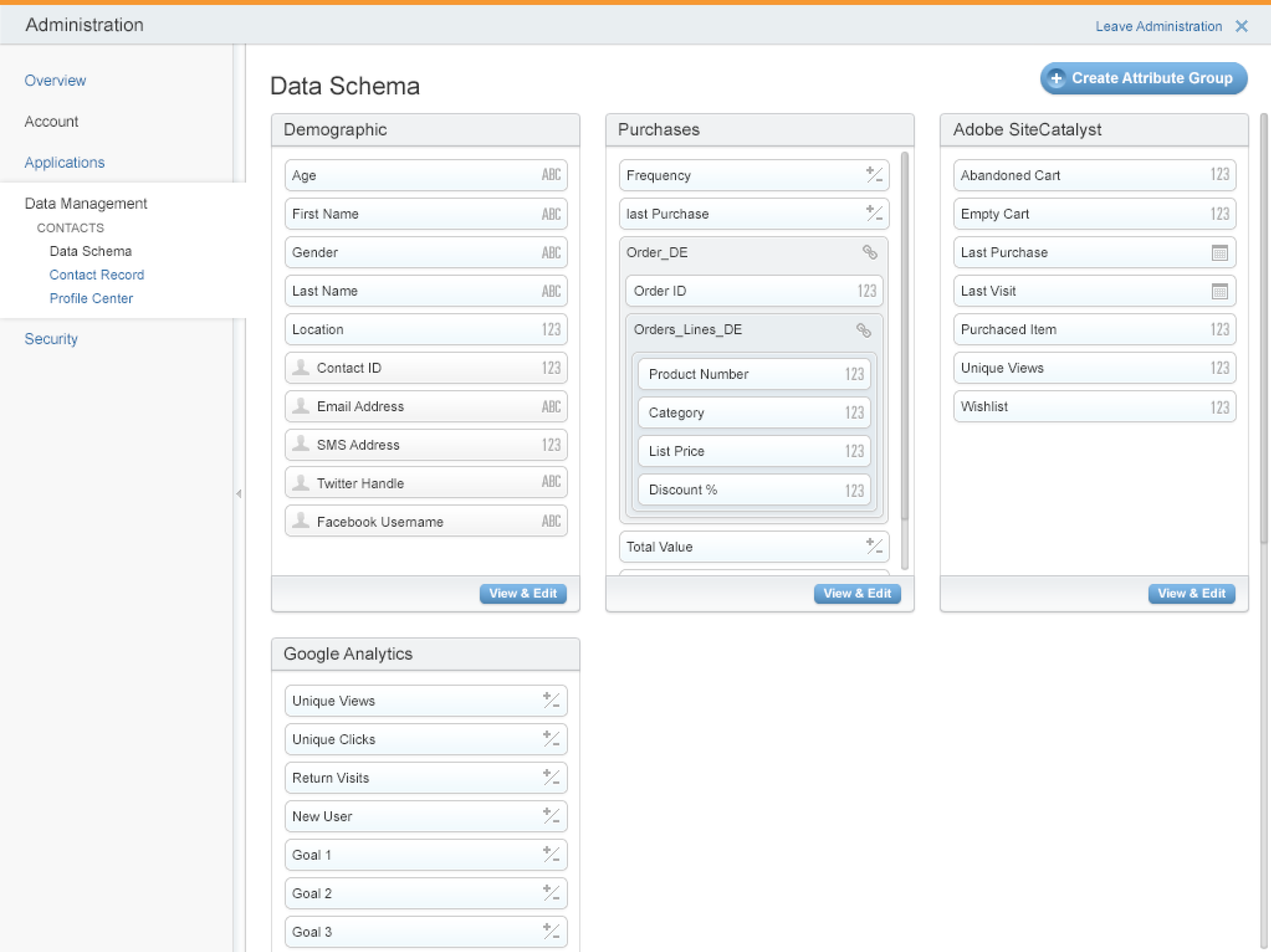Open the Security section
The image size is (1271, 952).
point(51,339)
